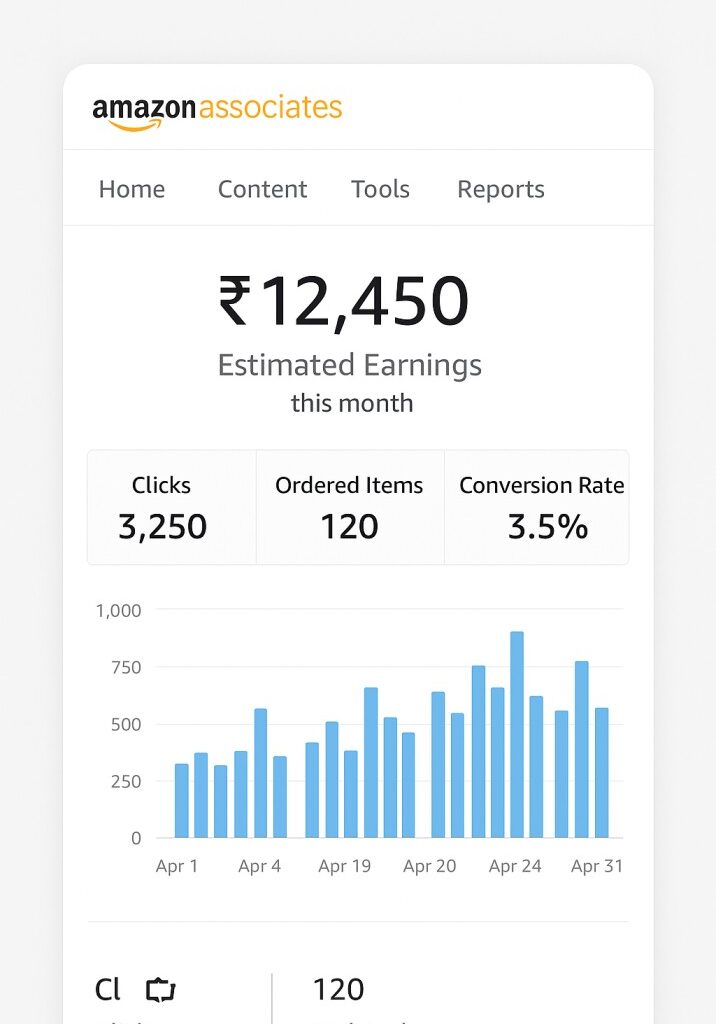Select the Ordered Items card showing 120
The image size is (716, 1024).
[349, 506]
